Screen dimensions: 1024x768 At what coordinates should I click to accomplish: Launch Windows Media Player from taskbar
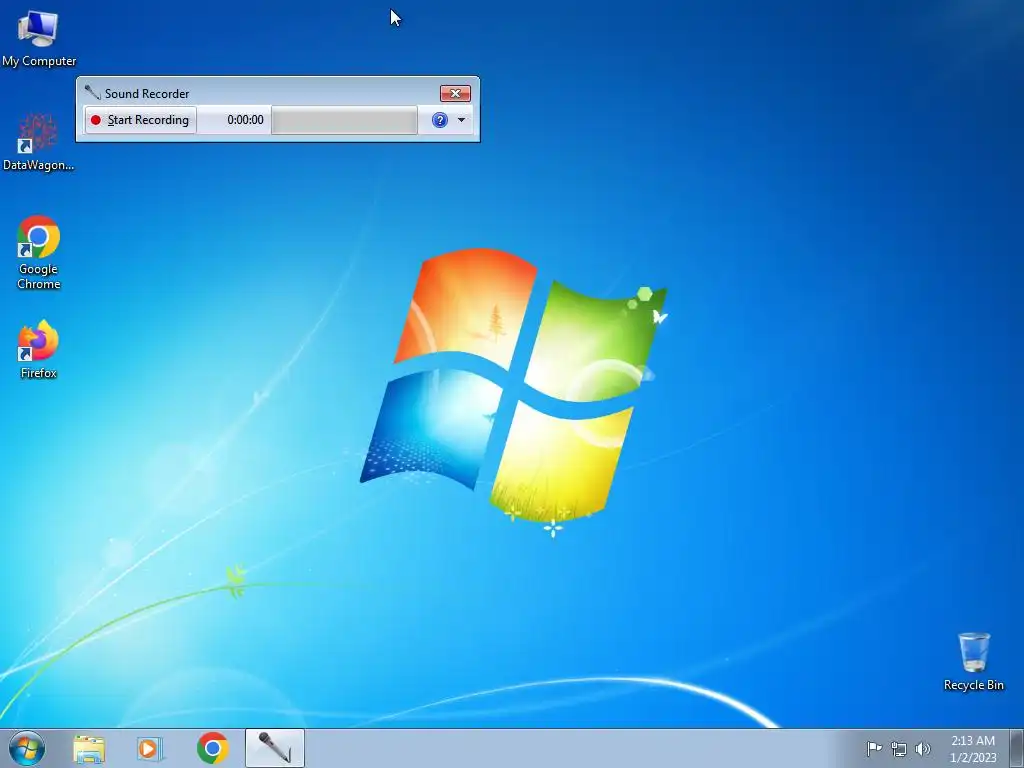[150, 748]
